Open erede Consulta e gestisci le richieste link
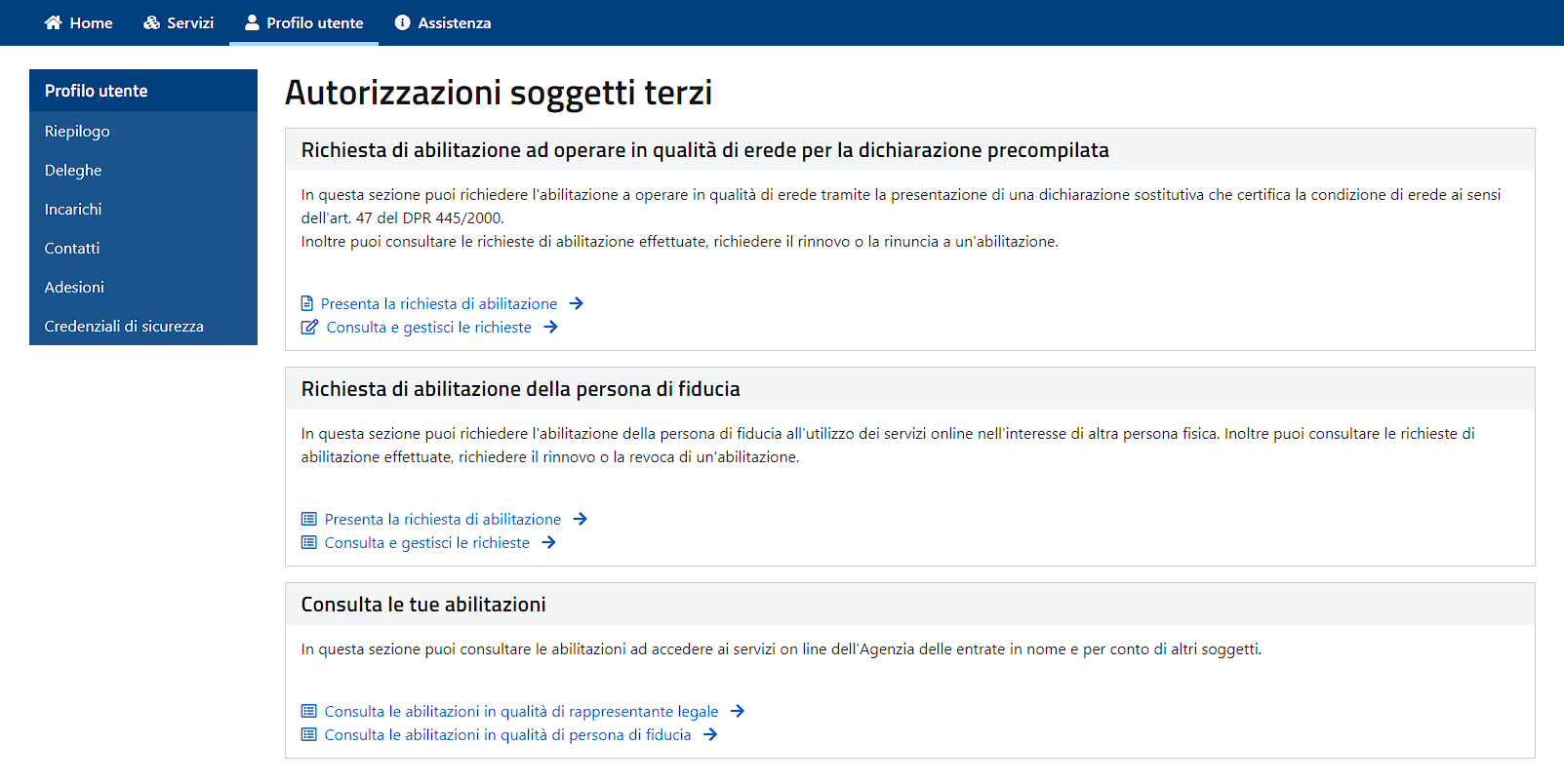Screen dimensions: 1564x784 (429, 327)
